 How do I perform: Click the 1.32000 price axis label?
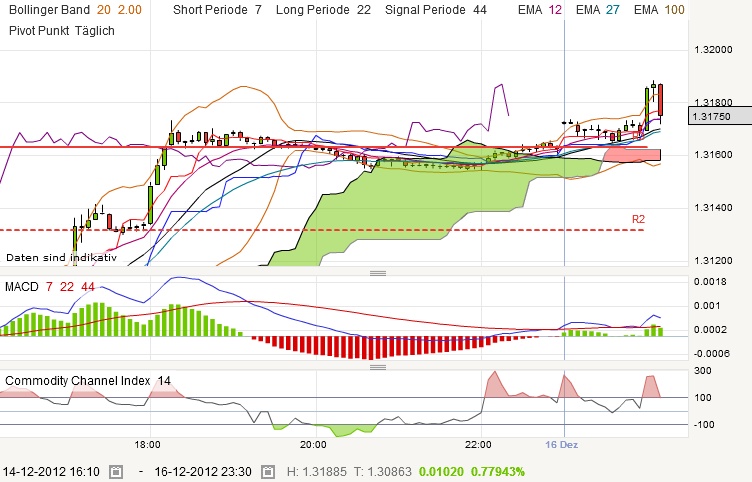click(713, 50)
